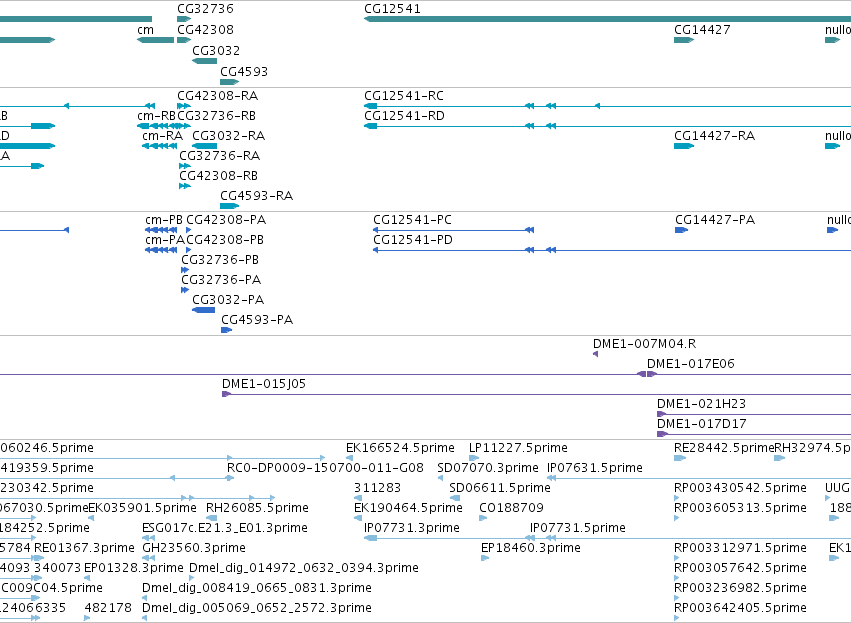Select EST EK035901.5prime label
Image resolution: width=851 pixels, height=623 pixels.
pos(142,508)
